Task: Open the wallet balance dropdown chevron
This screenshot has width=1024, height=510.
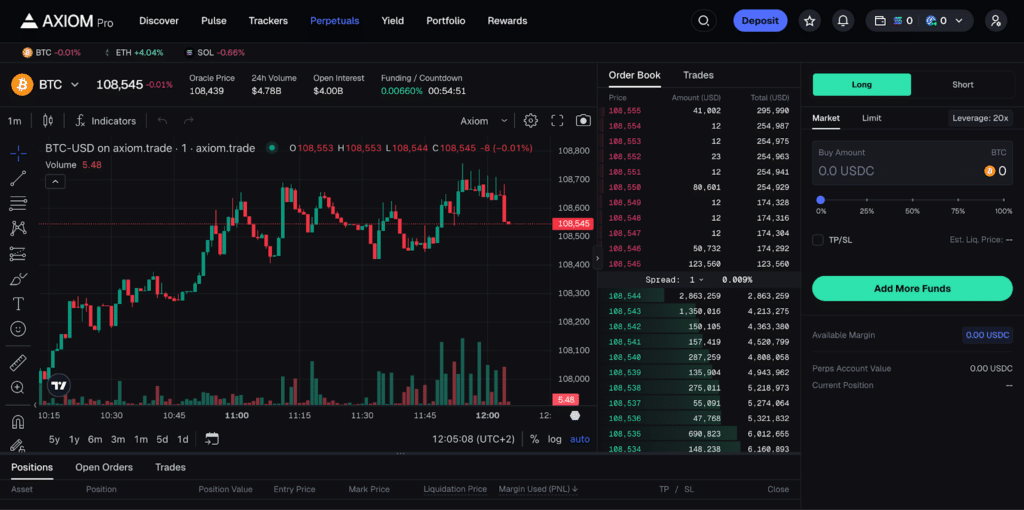Action: (x=959, y=21)
